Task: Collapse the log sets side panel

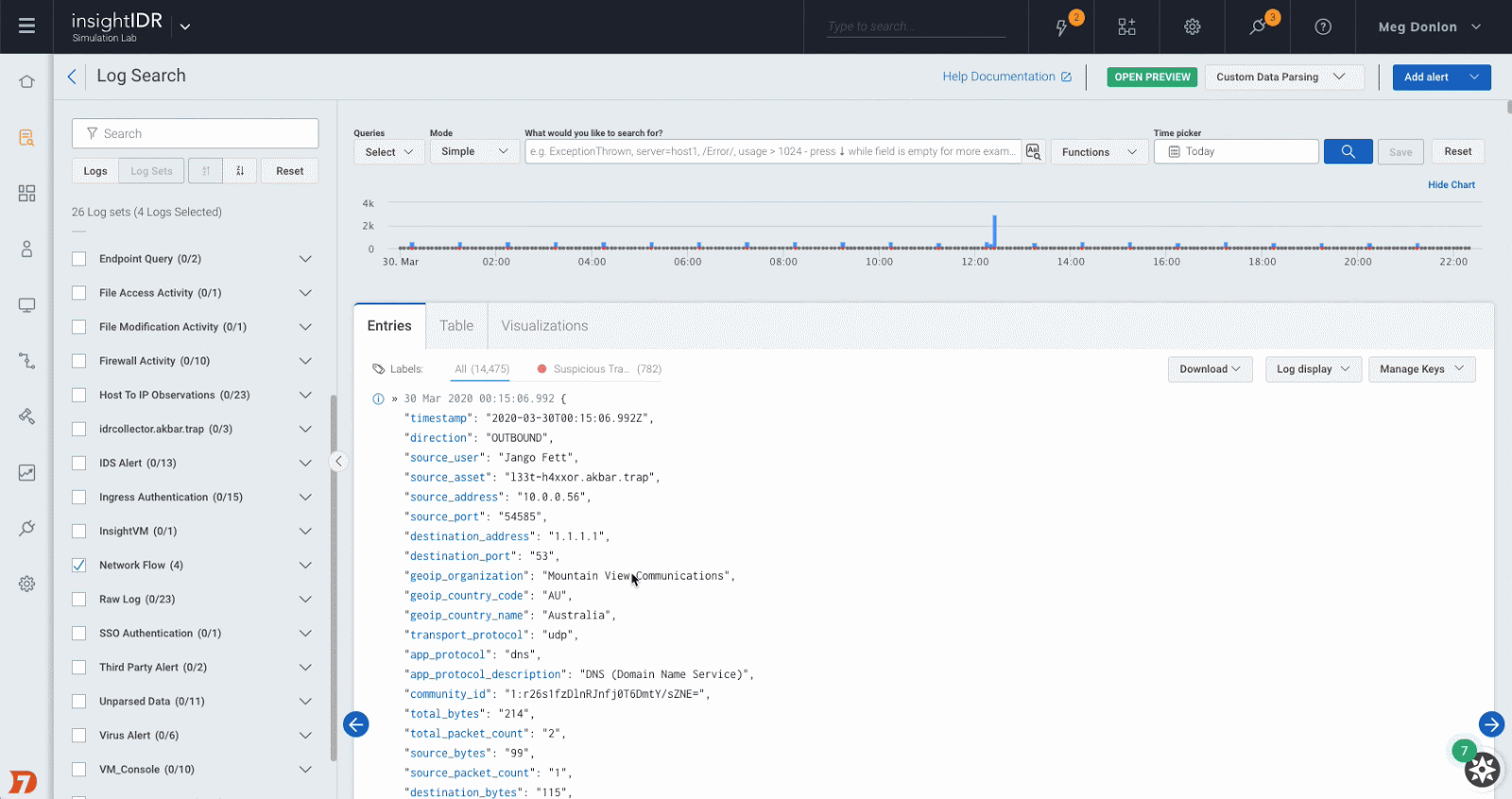Action: (338, 461)
